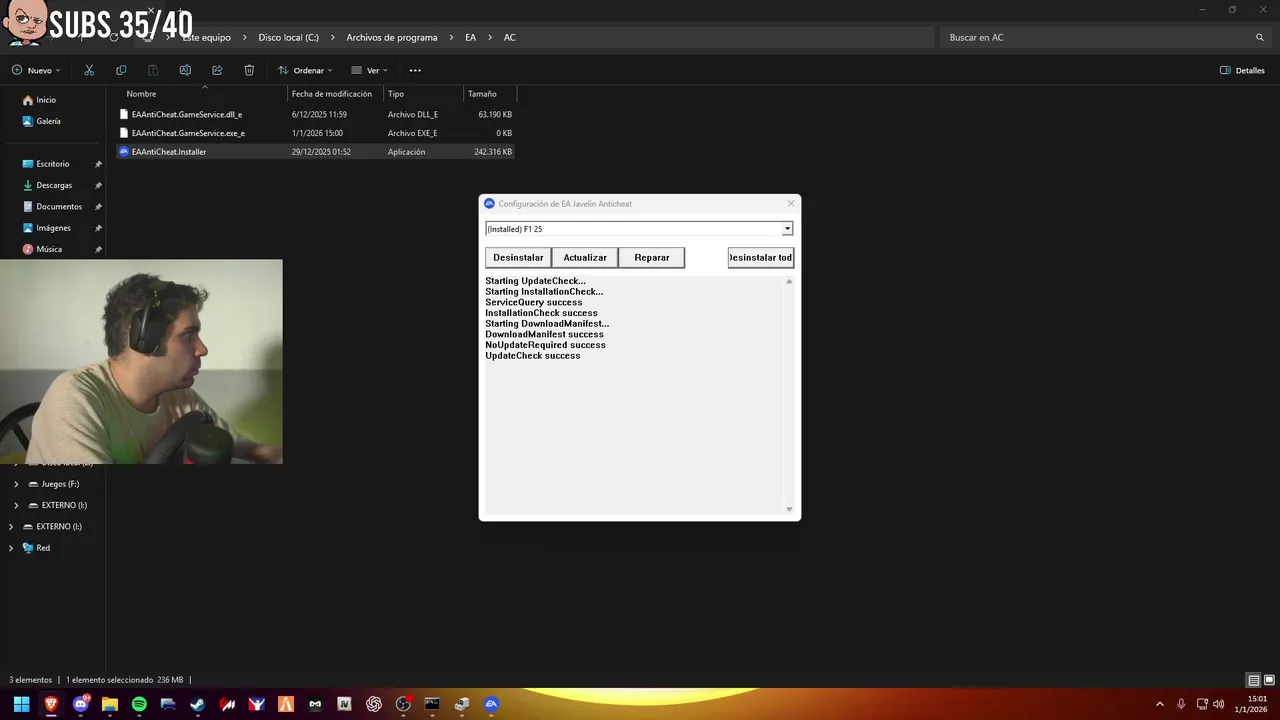Click breadcrumb chevron after Disco local (C:)

(332, 37)
